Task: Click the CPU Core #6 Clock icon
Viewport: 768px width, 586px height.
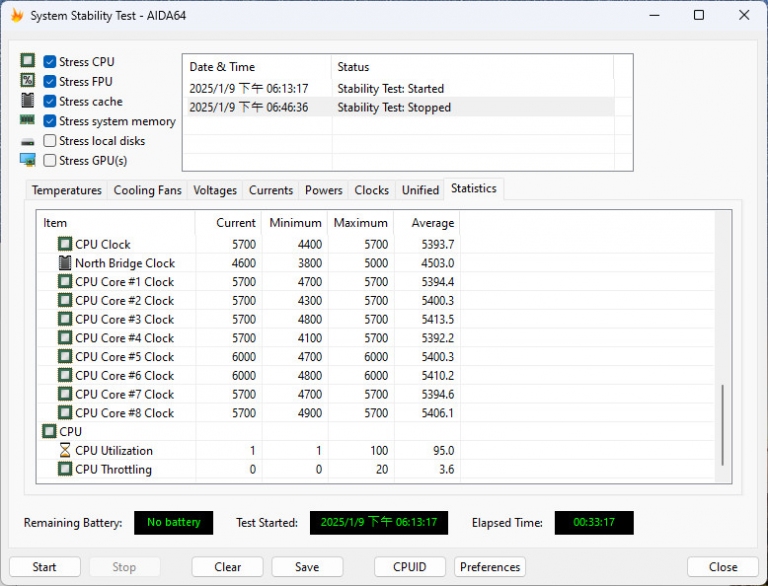Action: 65,375
